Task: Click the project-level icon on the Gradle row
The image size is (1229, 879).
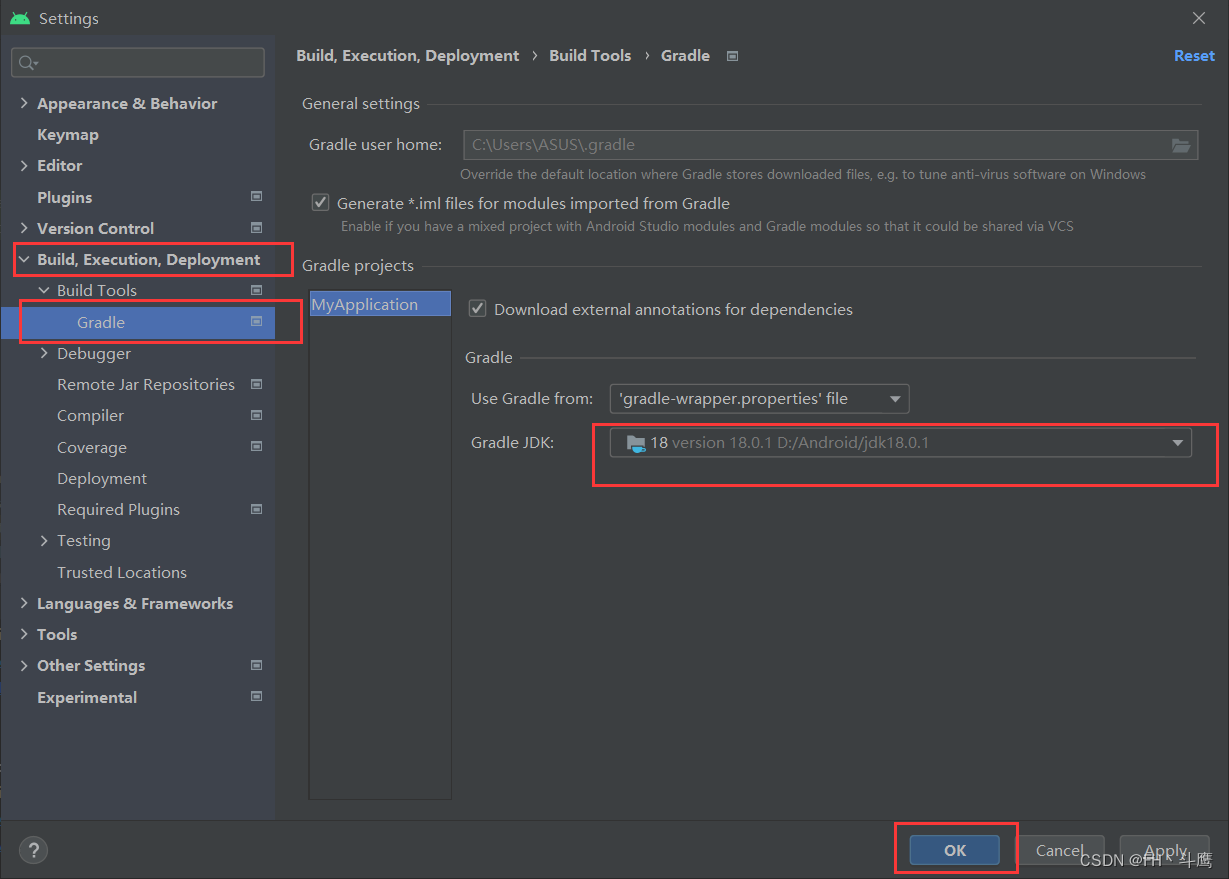Action: [x=257, y=322]
